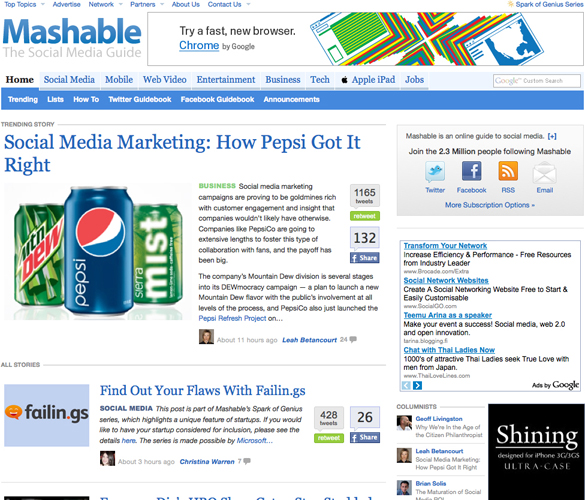The width and height of the screenshot is (585, 500).
Task: Click Christina Warren author avatar
Action: pos(107,458)
